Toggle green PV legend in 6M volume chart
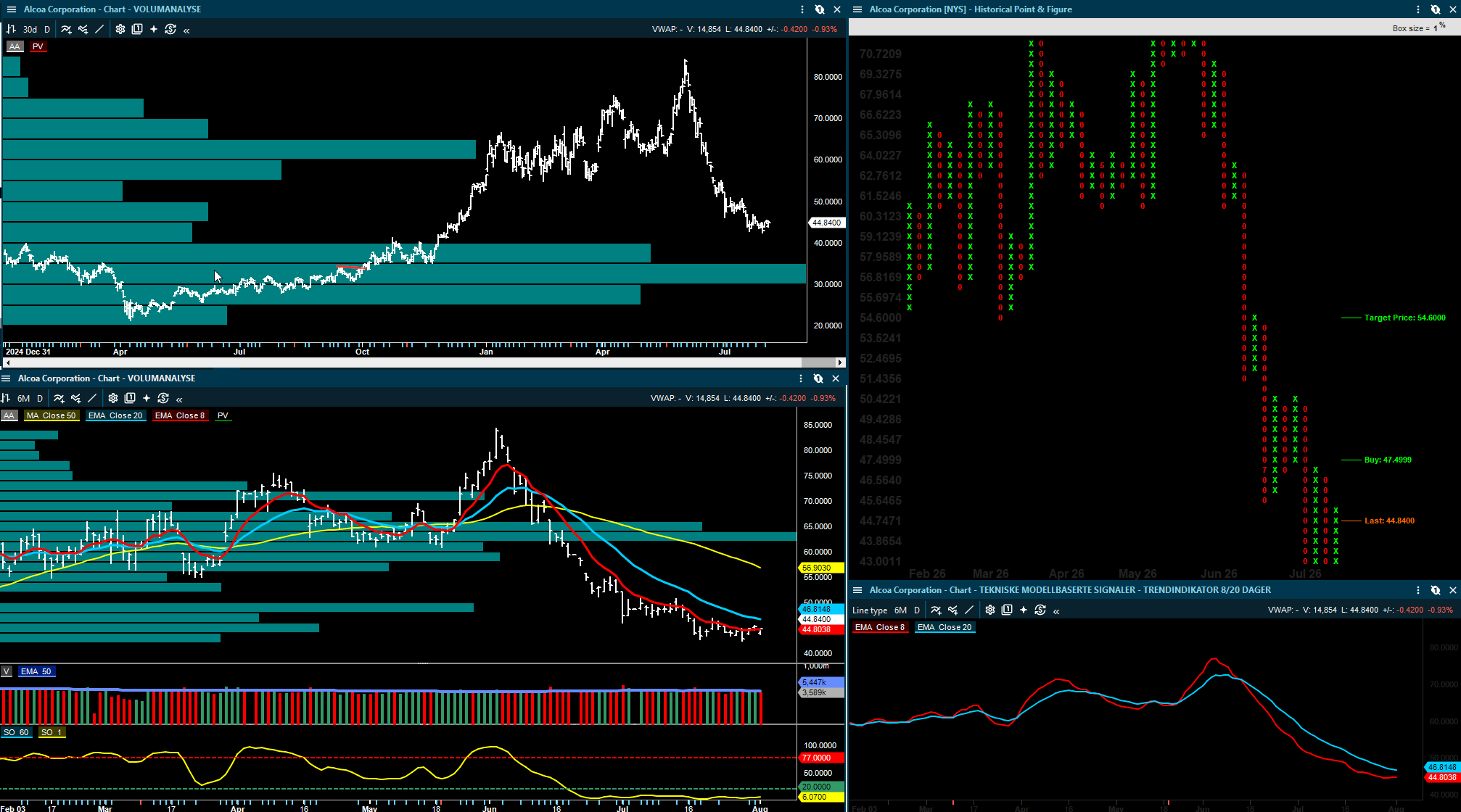The image size is (1461, 812). pos(223,415)
